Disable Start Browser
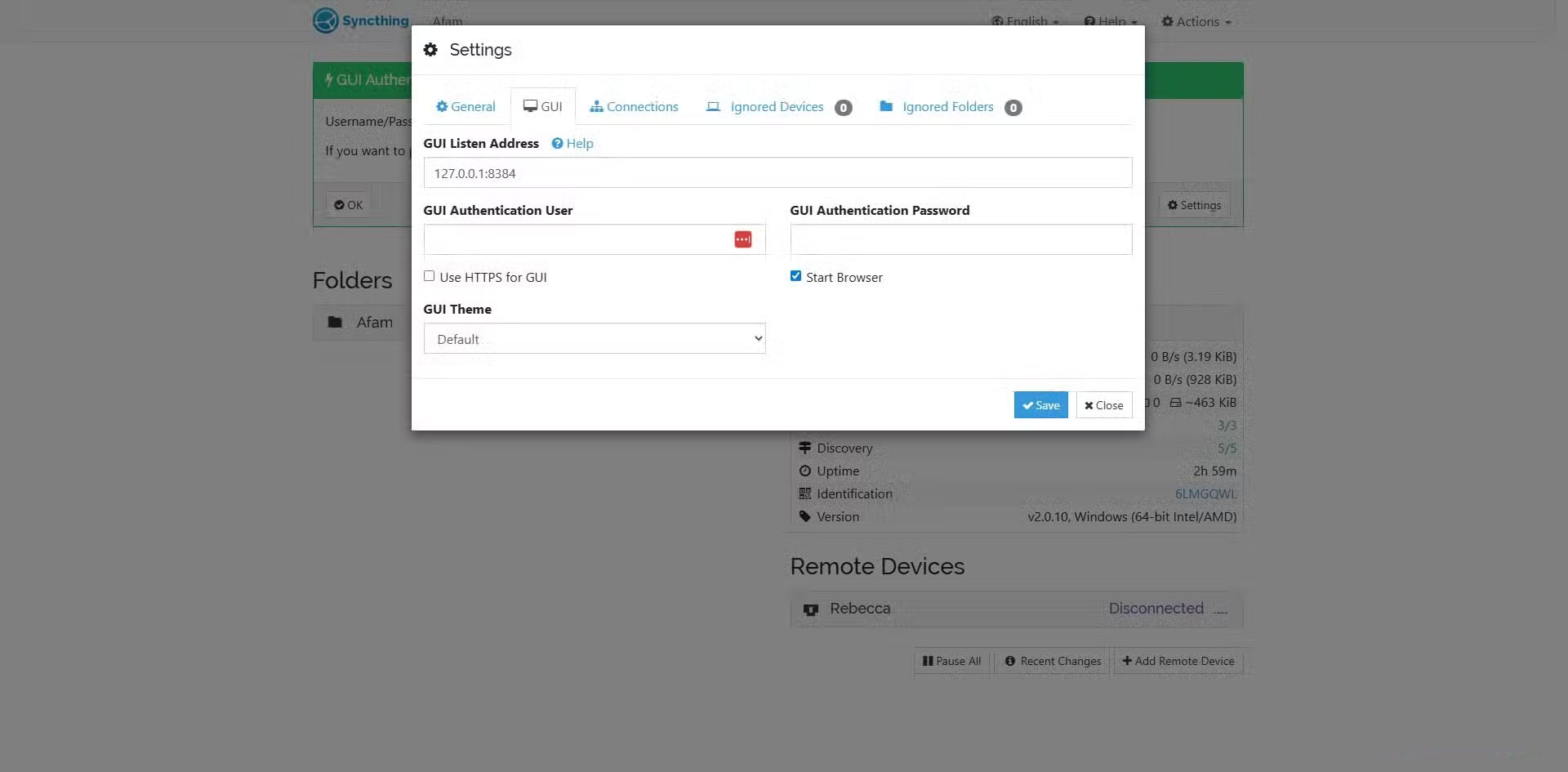The image size is (1568, 772). click(795, 275)
